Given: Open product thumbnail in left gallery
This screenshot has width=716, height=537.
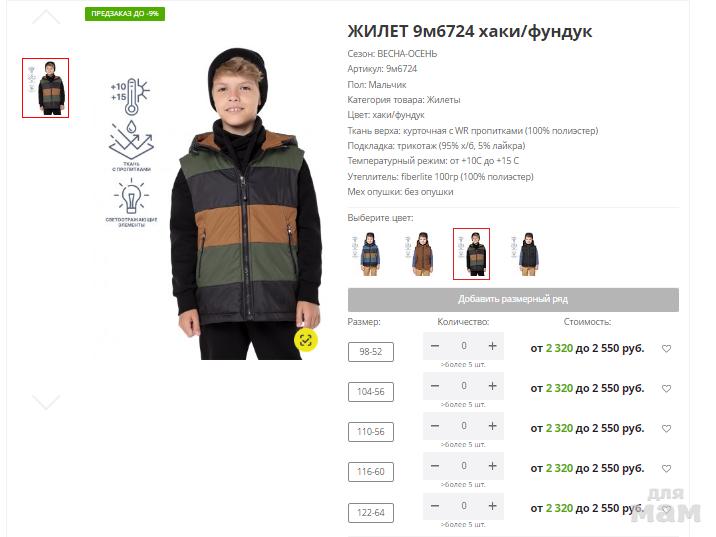Looking at the screenshot, I should 46,88.
